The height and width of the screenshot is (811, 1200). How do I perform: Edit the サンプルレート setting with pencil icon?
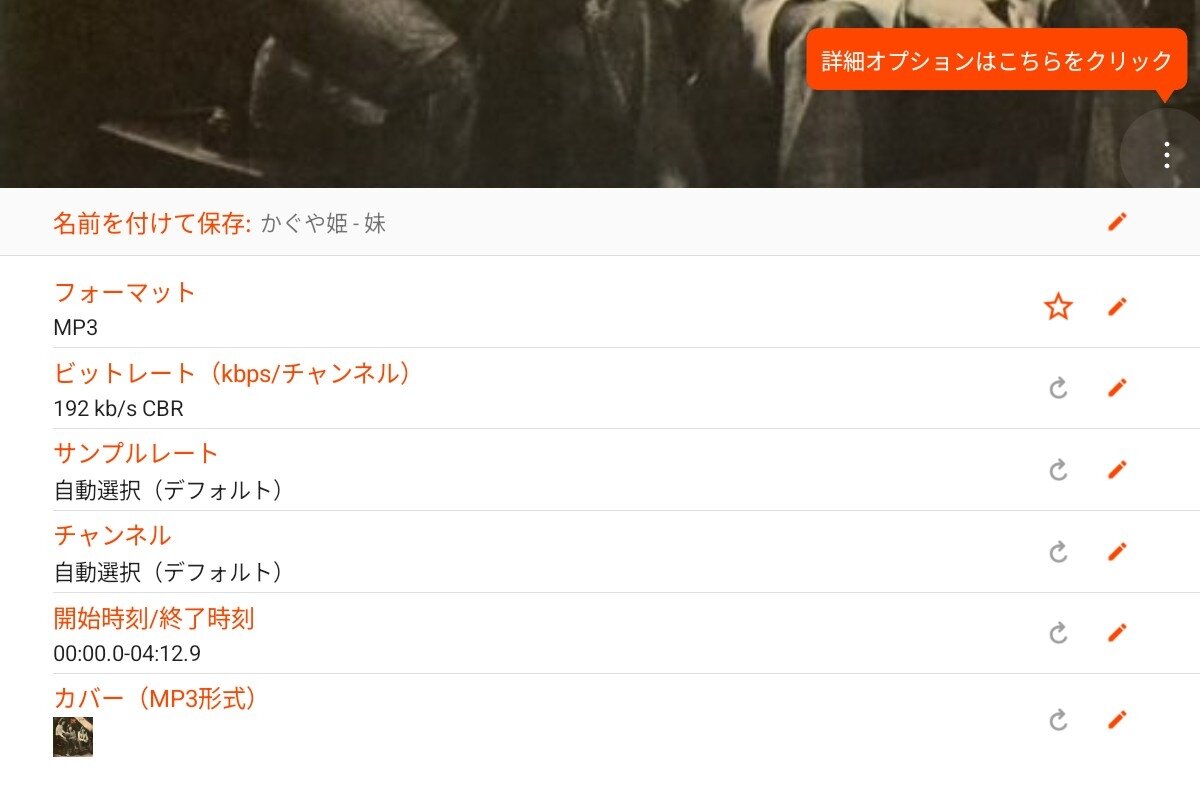pyautogui.click(x=1117, y=469)
